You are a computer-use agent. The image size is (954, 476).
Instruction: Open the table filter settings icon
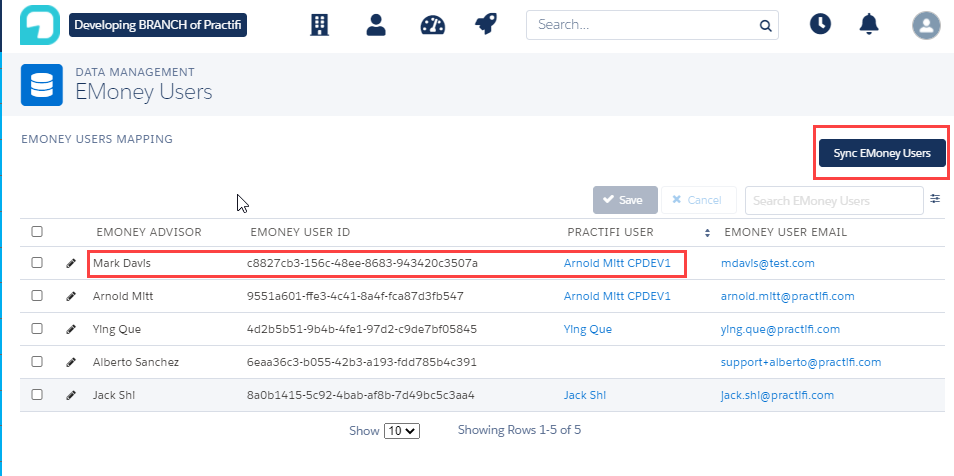point(935,198)
